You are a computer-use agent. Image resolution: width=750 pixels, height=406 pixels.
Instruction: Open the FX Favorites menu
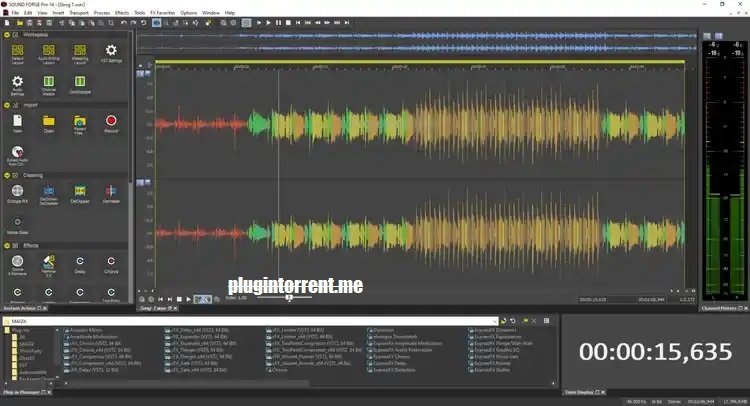pos(163,13)
